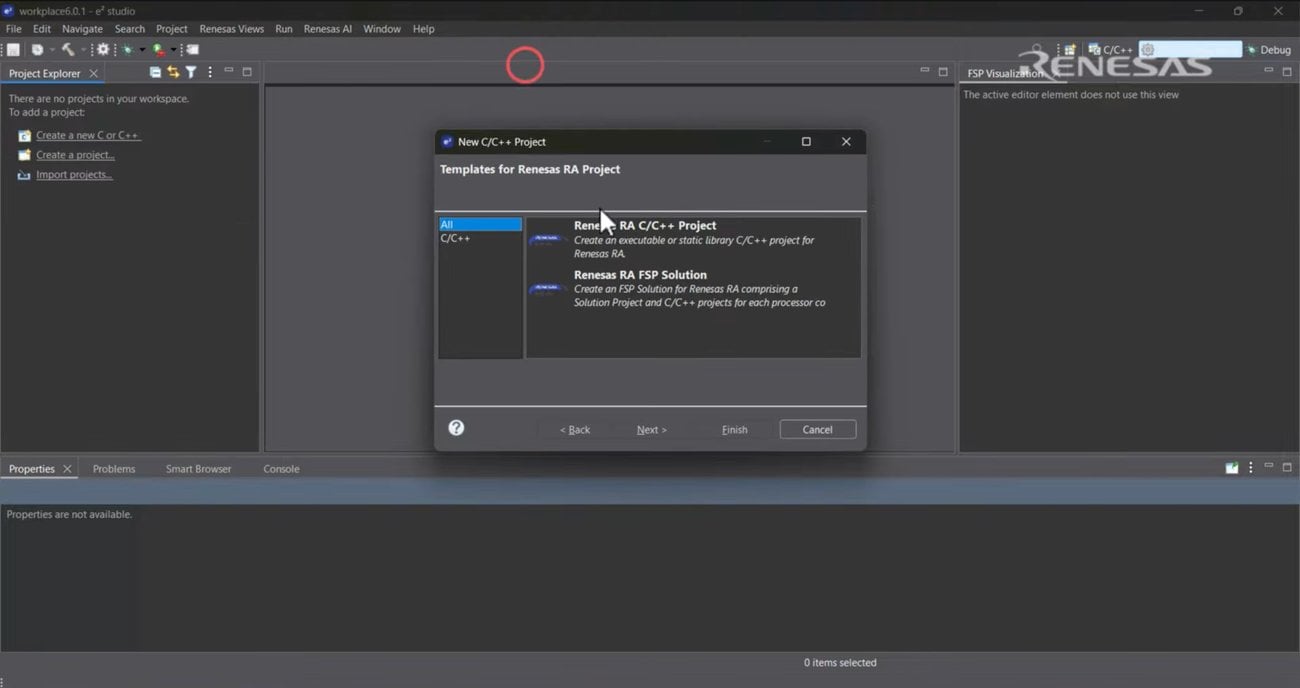Select Renesas RA C/C++ Project template
This screenshot has height=688, width=1300.
coord(693,240)
